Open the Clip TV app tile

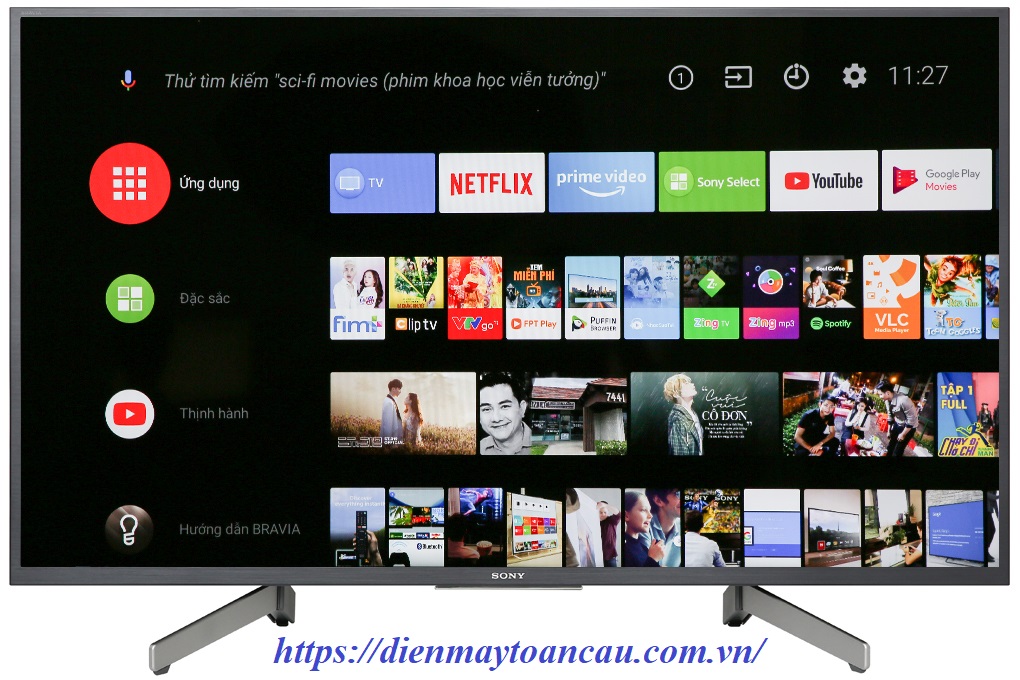pyautogui.click(x=416, y=298)
